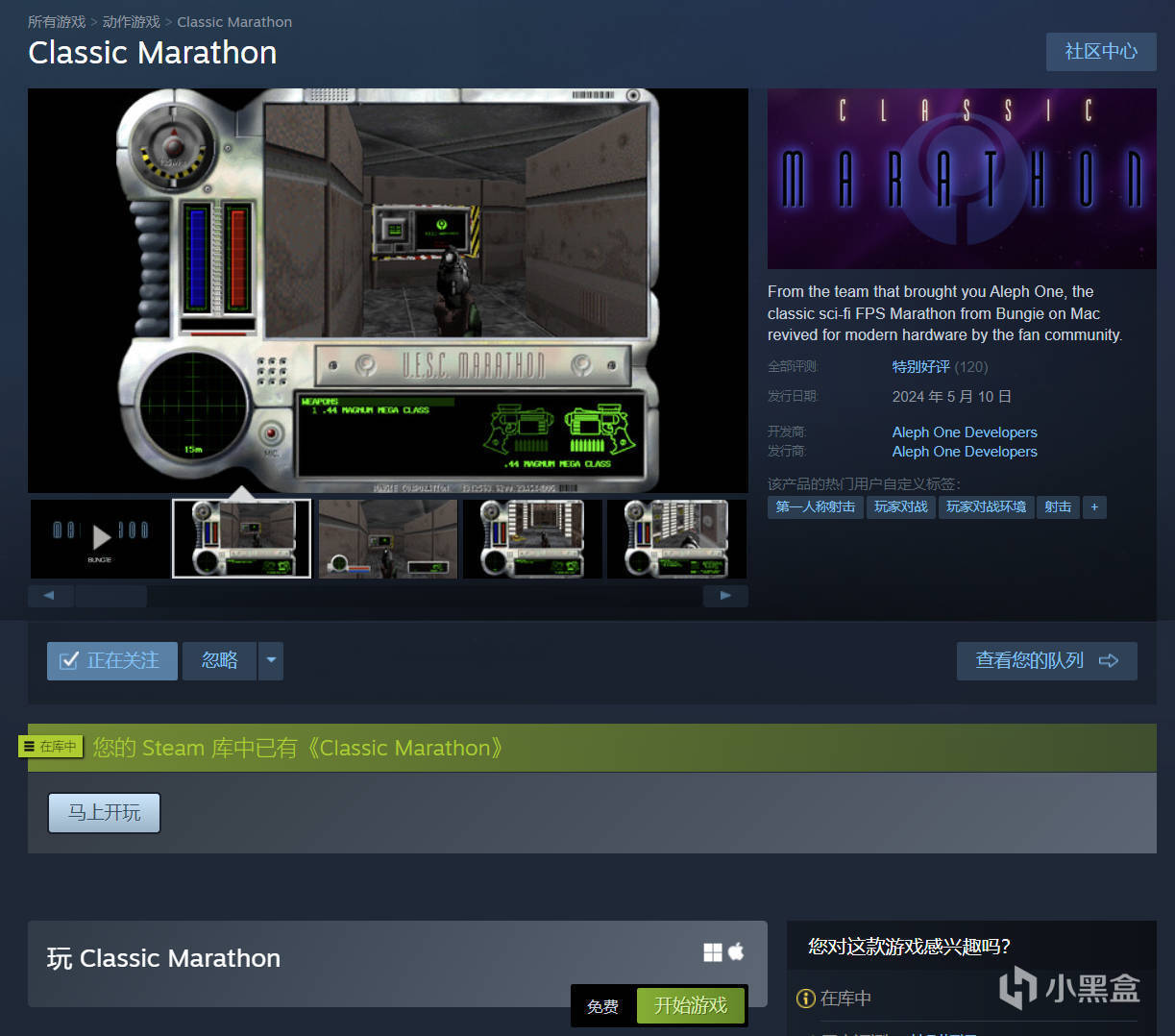This screenshot has width=1175, height=1036.
Task: Play the trailer video thumbnail
Action: pos(100,538)
